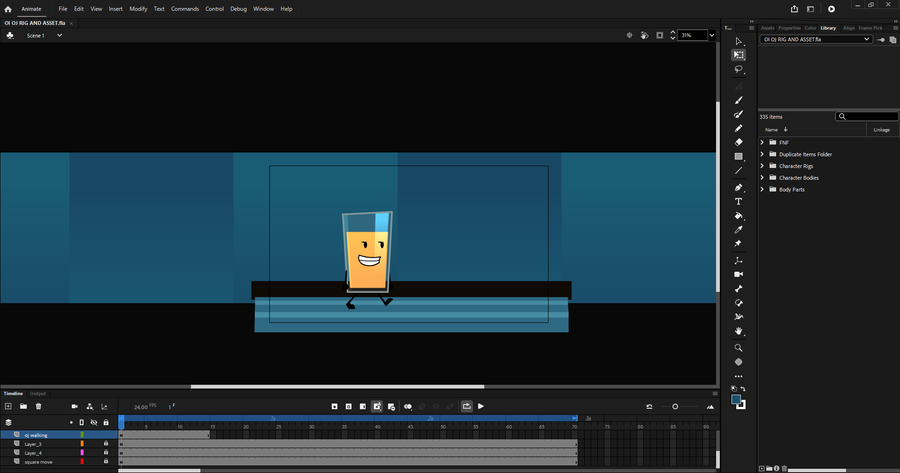Screen dimensions: 900x473
Task: Open the stage zoom percentage dropdown
Action: (712, 35)
